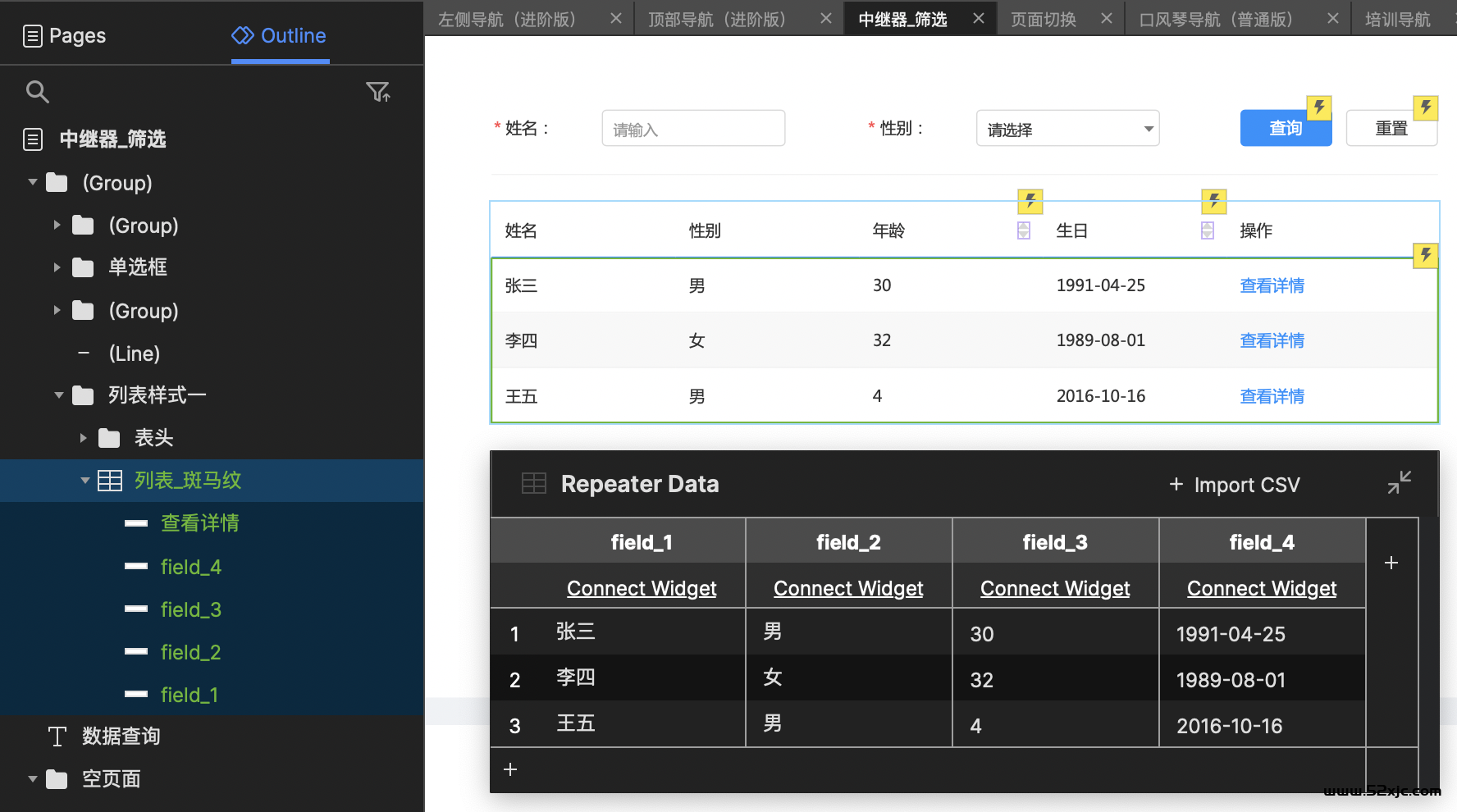
Task: Open the 性别 dropdown selector
Action: click(1067, 129)
